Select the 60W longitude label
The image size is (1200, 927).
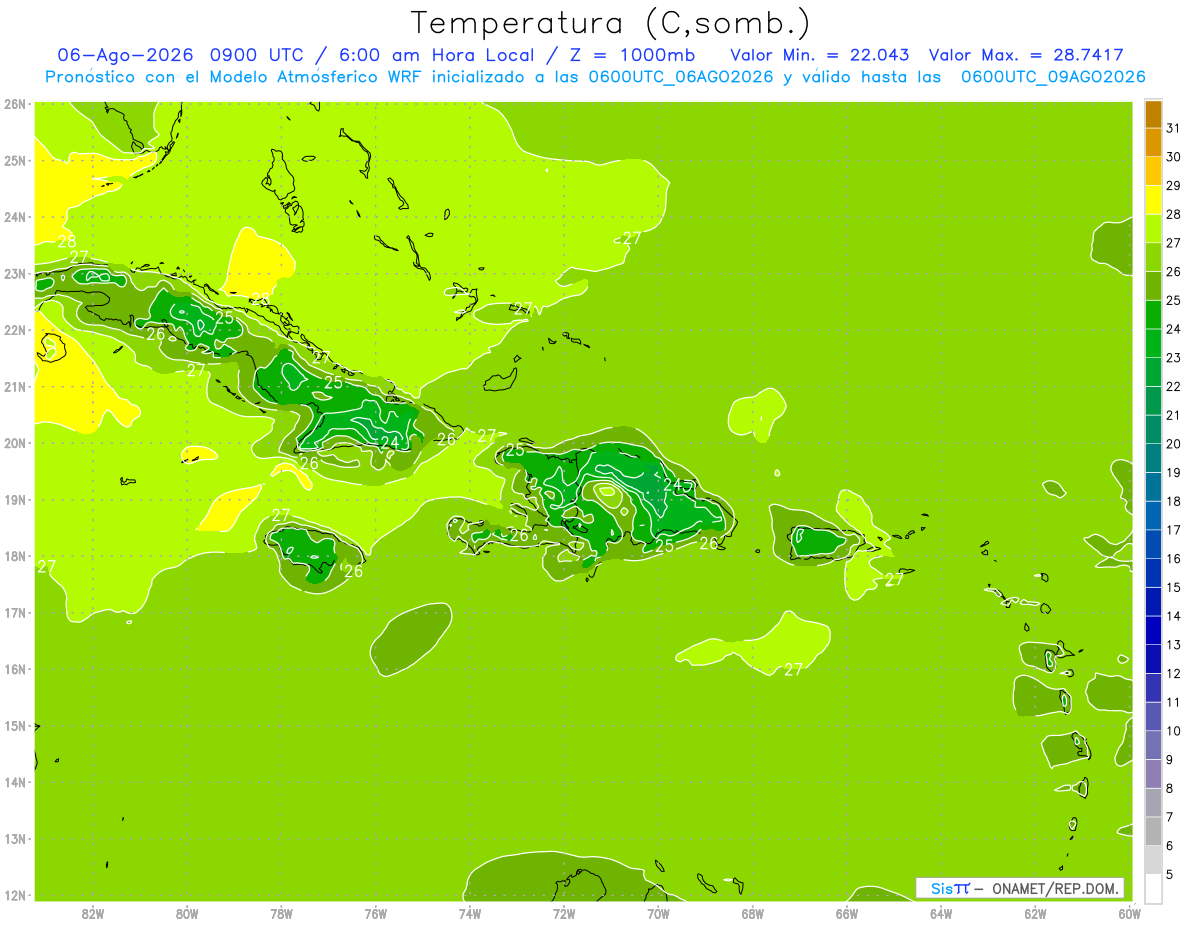1130,912
